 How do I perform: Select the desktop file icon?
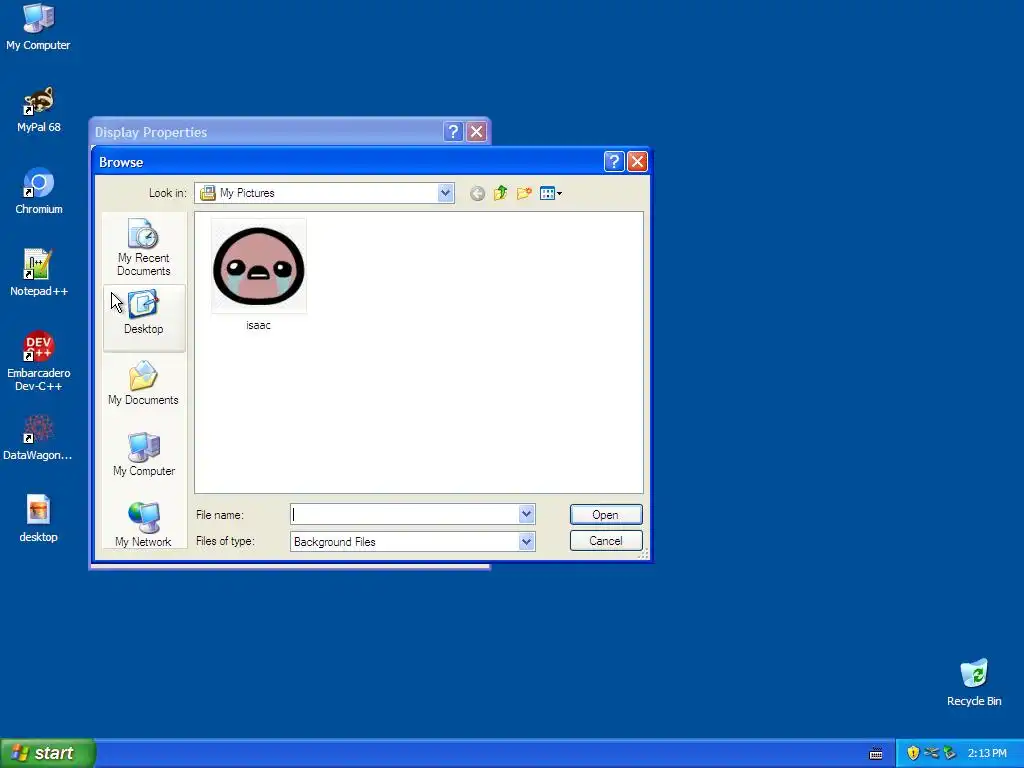point(39,519)
